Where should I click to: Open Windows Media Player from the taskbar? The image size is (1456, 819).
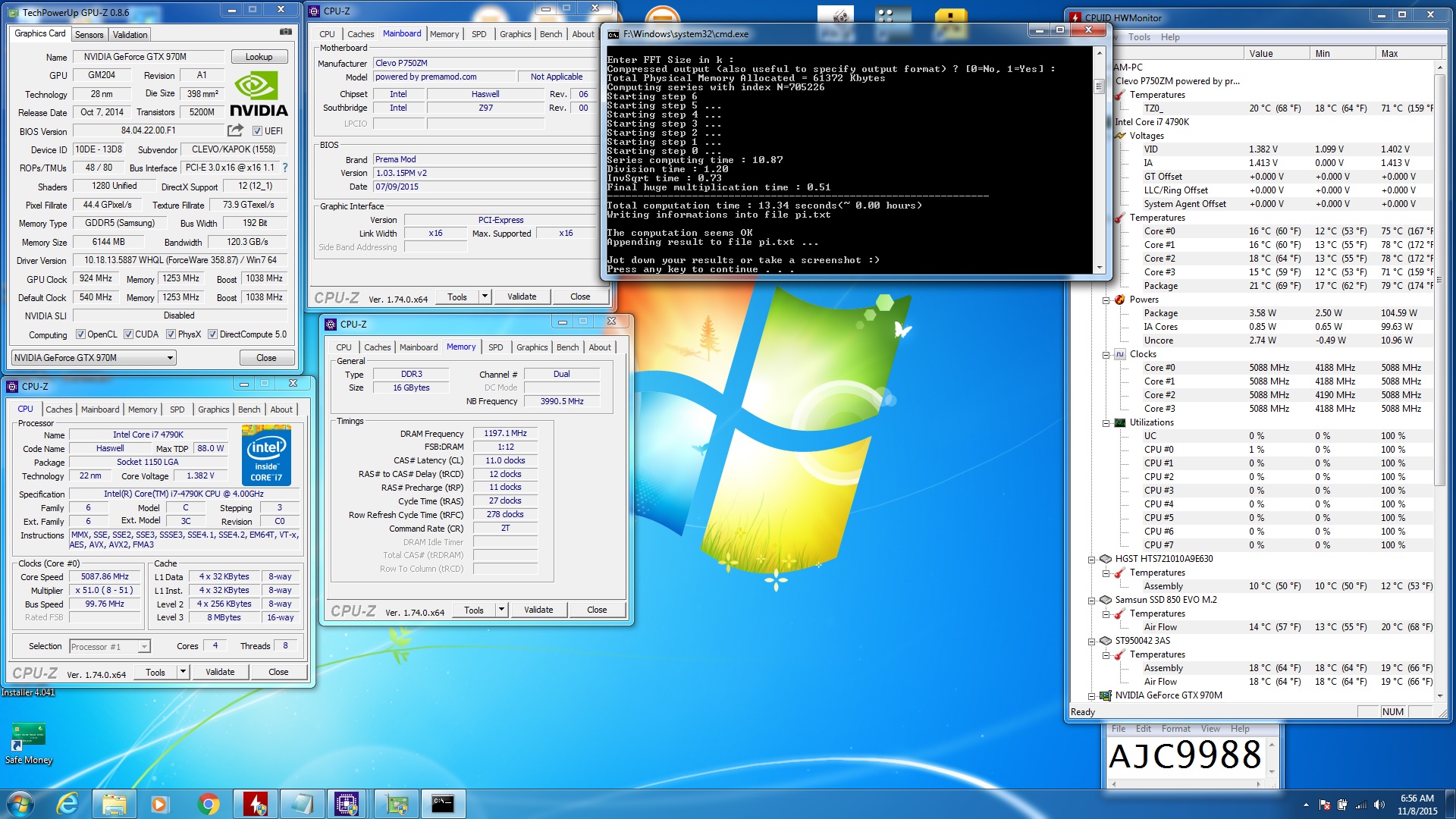[x=159, y=804]
